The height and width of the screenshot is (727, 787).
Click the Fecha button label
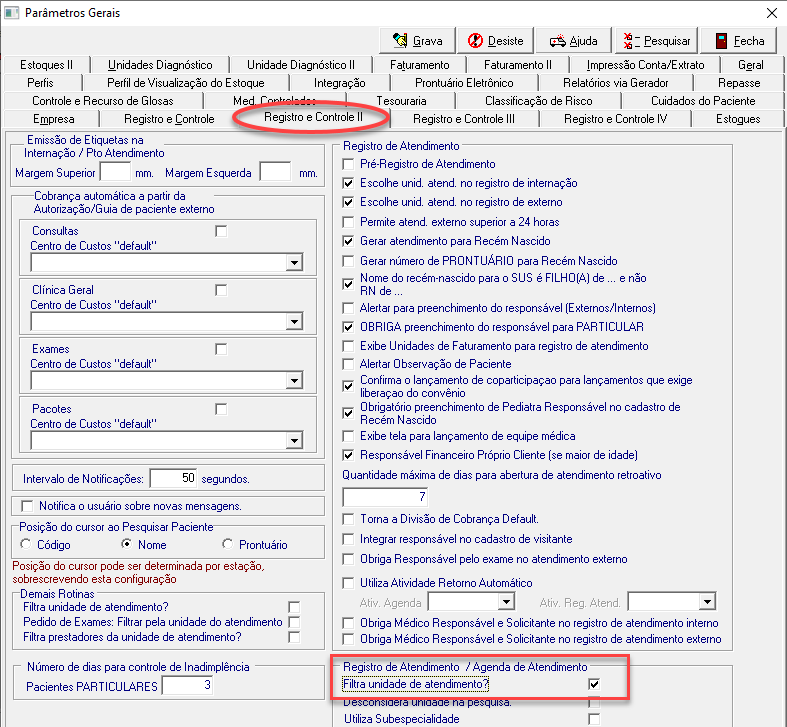(749, 41)
